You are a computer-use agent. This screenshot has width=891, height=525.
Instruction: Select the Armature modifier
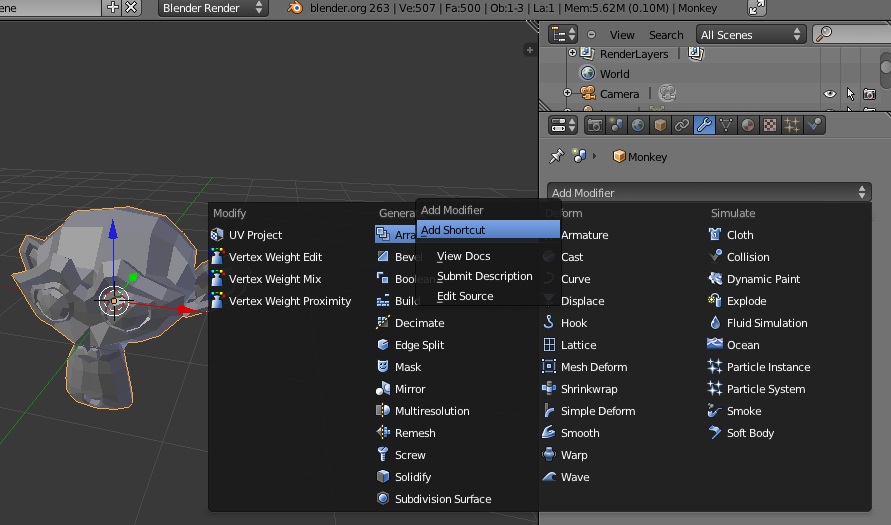click(x=584, y=235)
